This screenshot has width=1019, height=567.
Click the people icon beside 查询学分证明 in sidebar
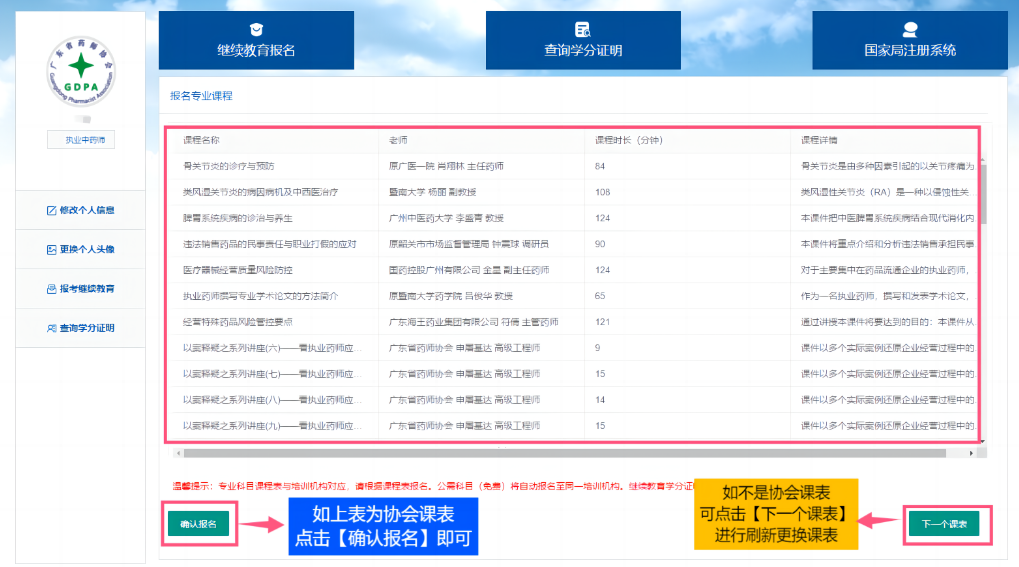[52, 327]
